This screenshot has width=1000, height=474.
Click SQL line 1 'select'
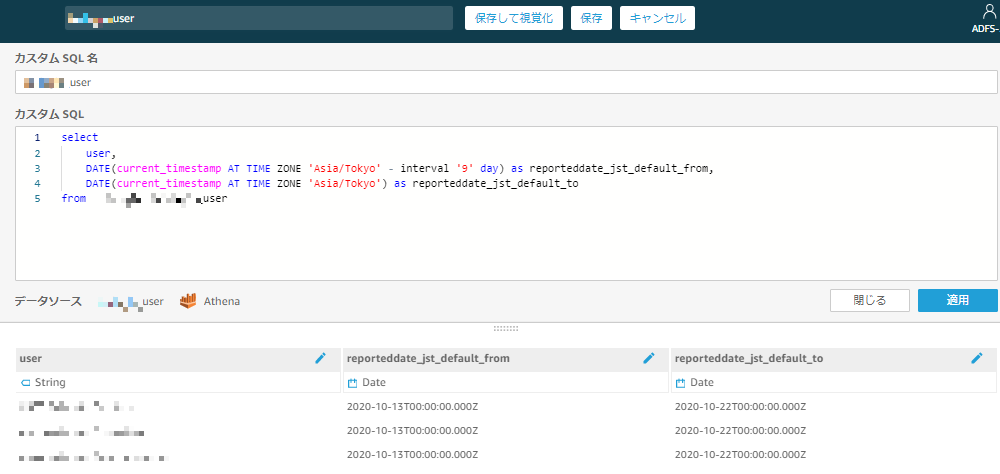80,137
